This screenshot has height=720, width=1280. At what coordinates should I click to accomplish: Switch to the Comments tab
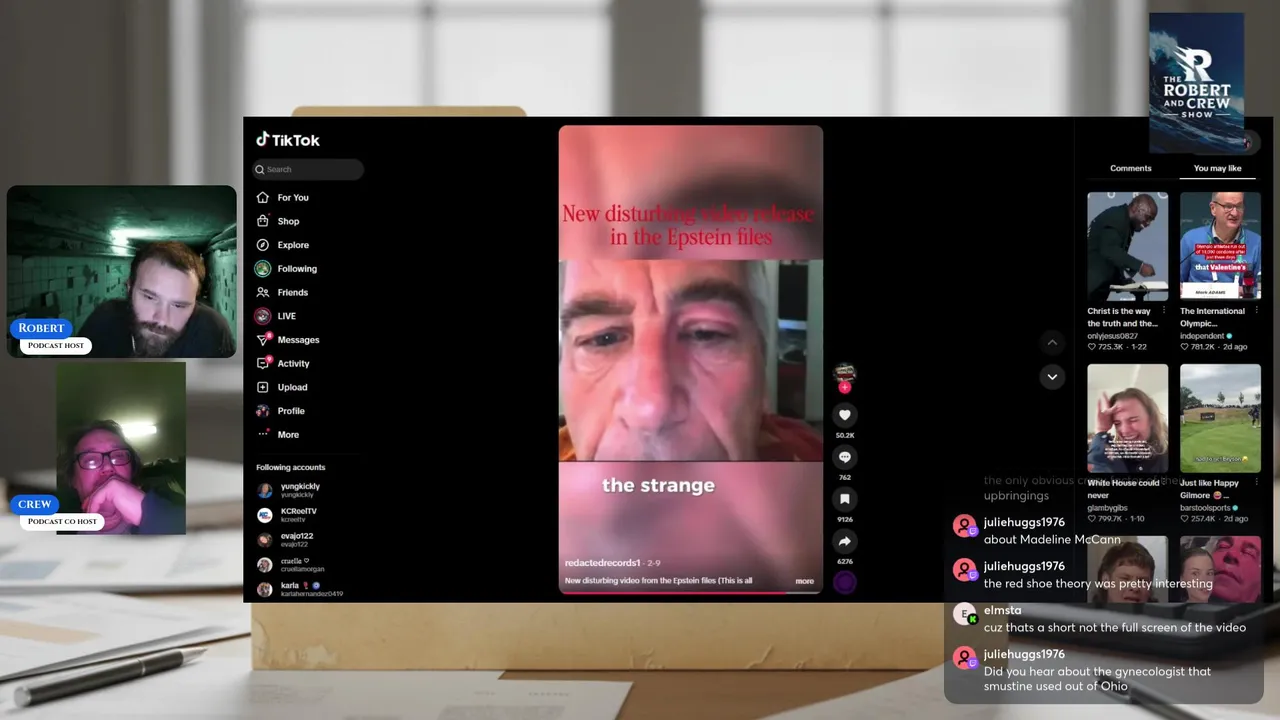click(1131, 168)
